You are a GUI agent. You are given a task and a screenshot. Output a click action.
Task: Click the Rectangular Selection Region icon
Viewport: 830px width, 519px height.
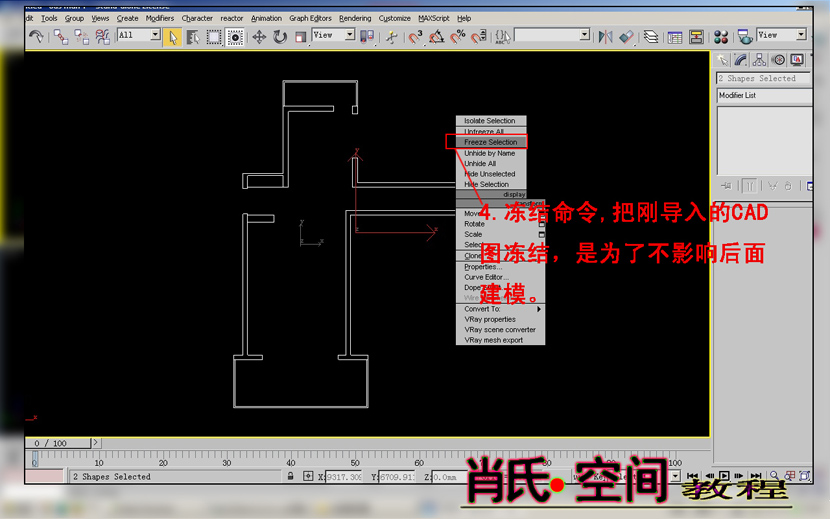(x=214, y=37)
